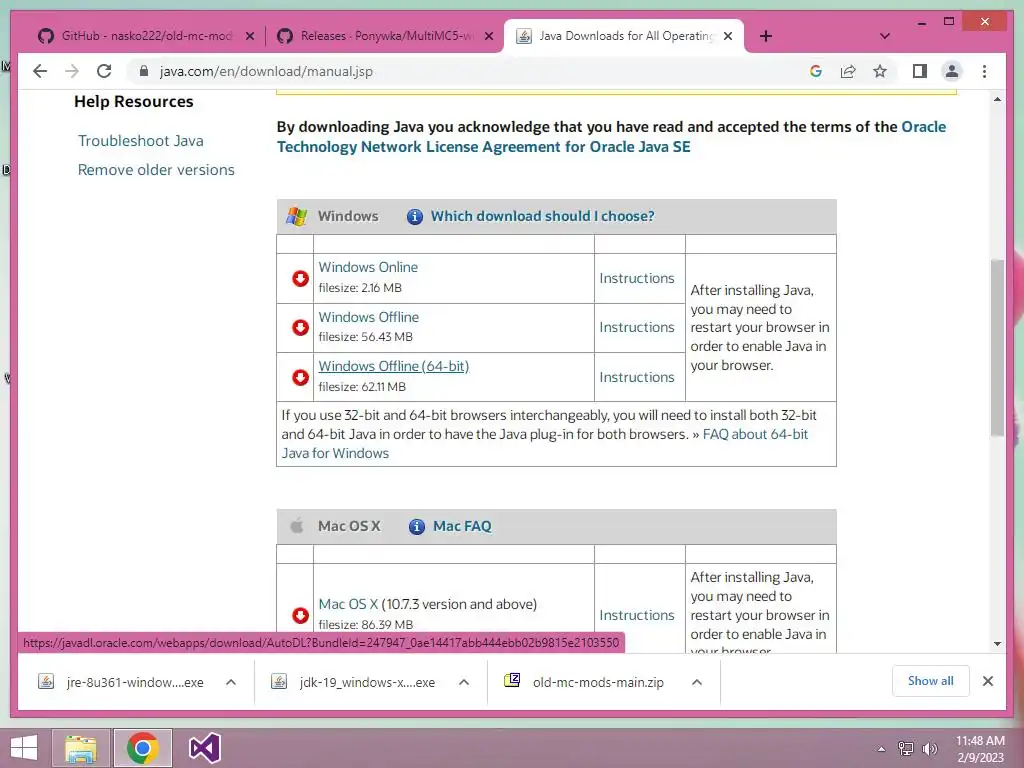1024x768 pixels.
Task: Expand options for old-mc-mods-main.zip download
Action: click(x=697, y=682)
